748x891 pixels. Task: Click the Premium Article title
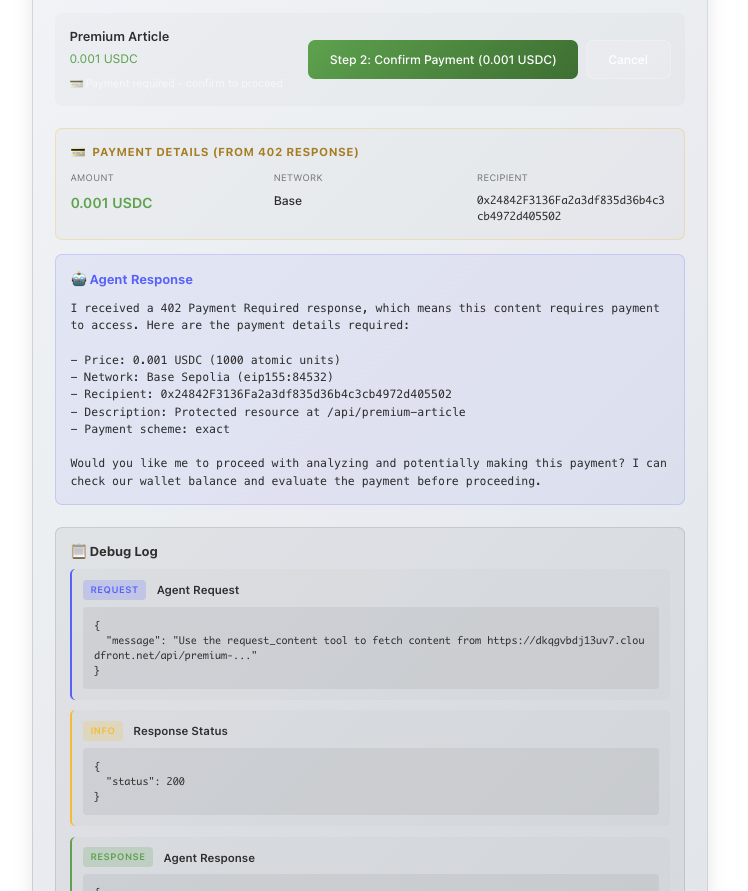119,36
